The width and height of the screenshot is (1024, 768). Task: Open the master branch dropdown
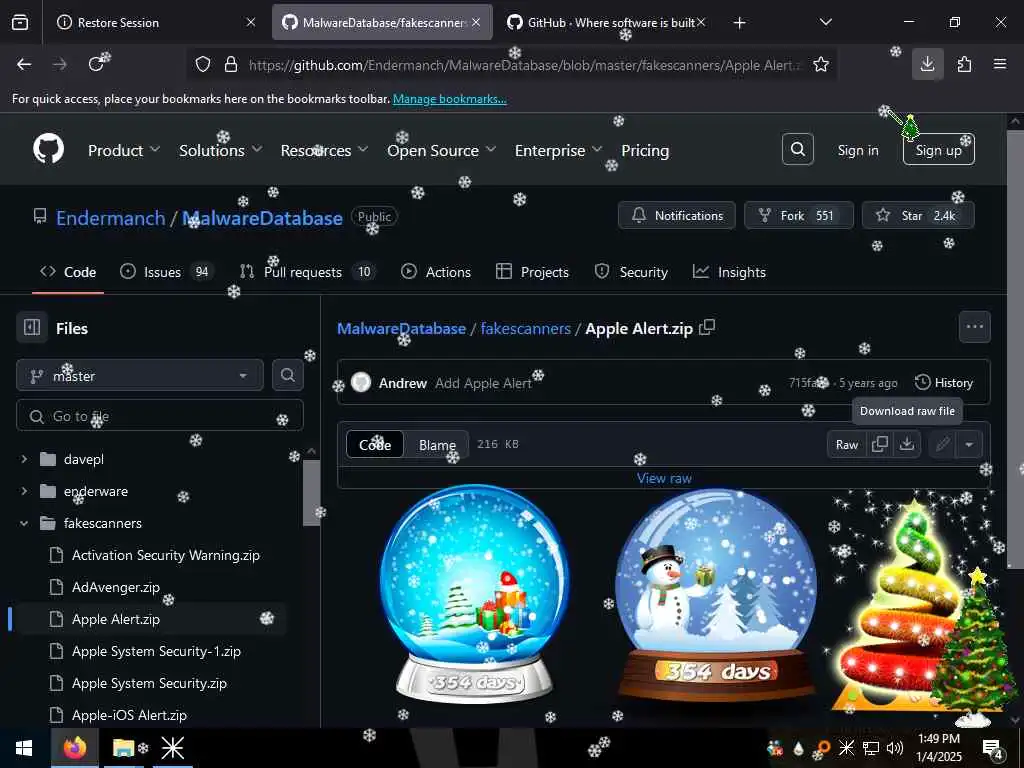(140, 376)
